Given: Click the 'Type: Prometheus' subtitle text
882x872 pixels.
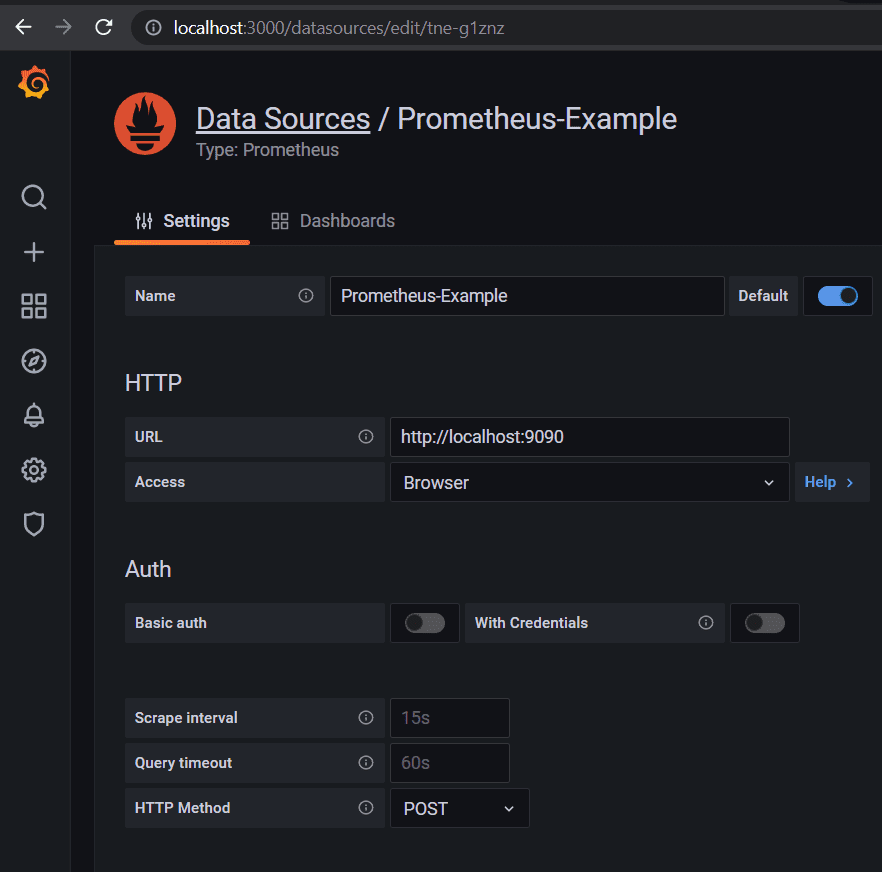Looking at the screenshot, I should 267,150.
